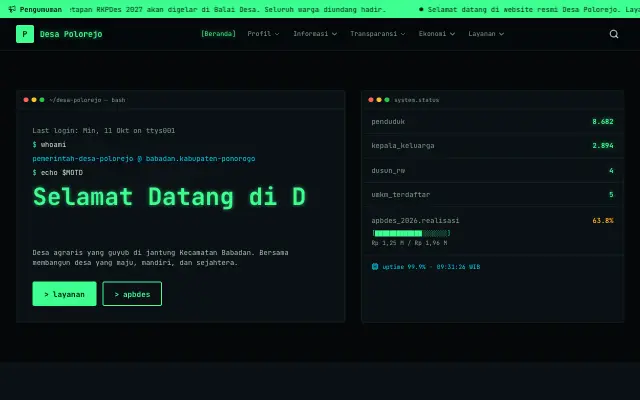The width and height of the screenshot is (640, 400).
Task: Click the green dot of the system.status window
Action: [x=387, y=100]
